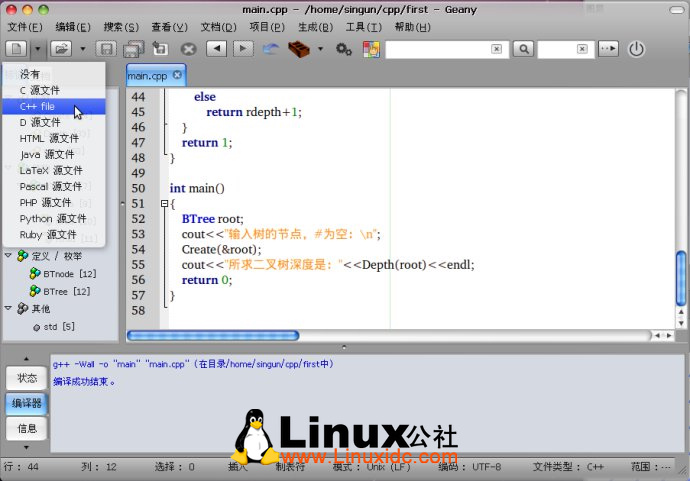The width and height of the screenshot is (690, 481).
Task: Collapse the 其他 tree group
Action: coord(8,308)
